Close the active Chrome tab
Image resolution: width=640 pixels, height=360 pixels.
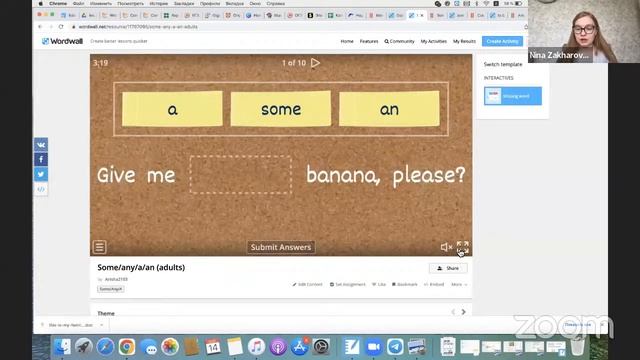pyautogui.click(x=422, y=16)
